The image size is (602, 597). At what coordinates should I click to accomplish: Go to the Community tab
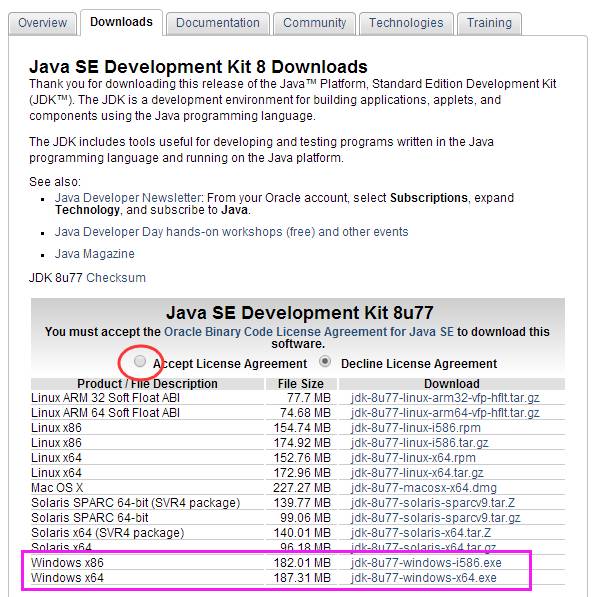314,23
